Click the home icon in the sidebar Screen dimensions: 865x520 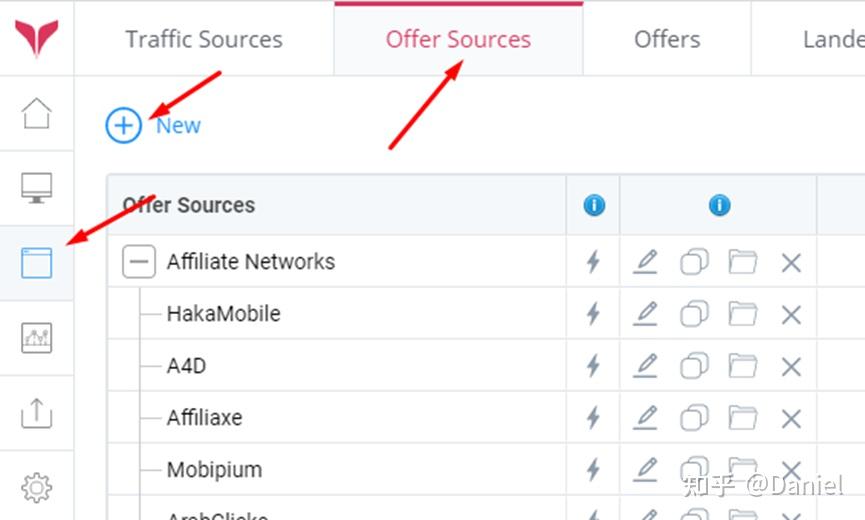36,113
